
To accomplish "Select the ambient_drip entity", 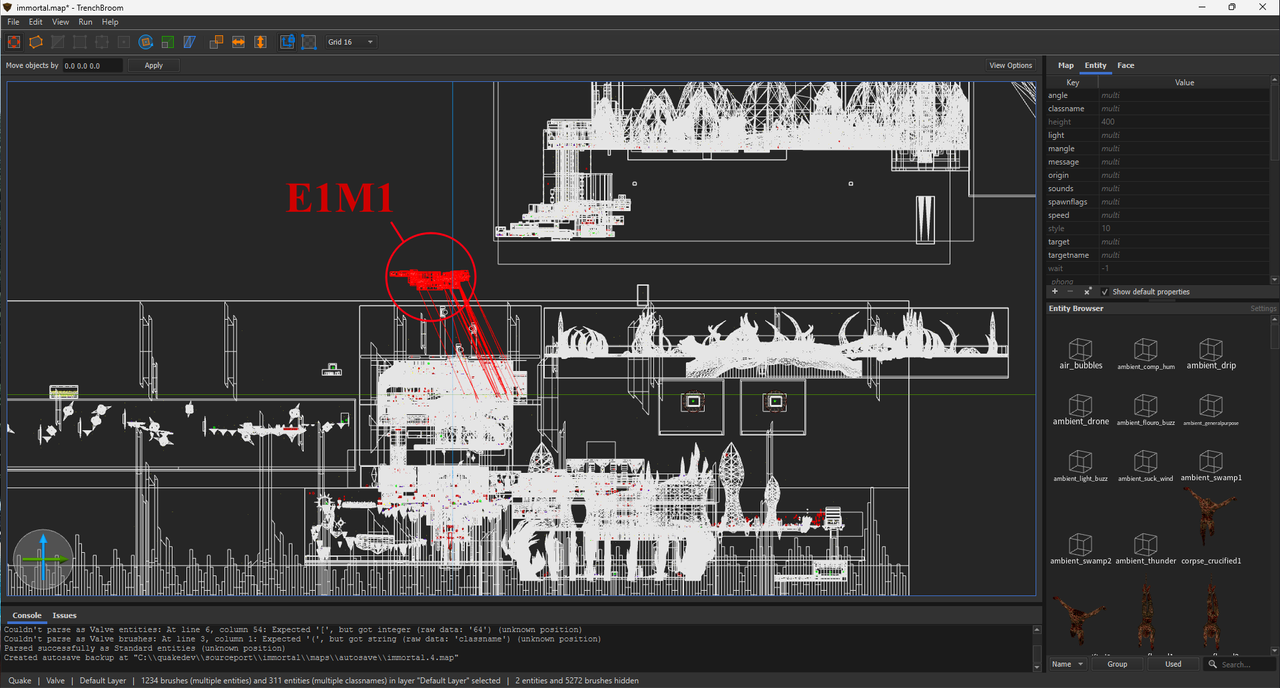I will tap(1211, 354).
